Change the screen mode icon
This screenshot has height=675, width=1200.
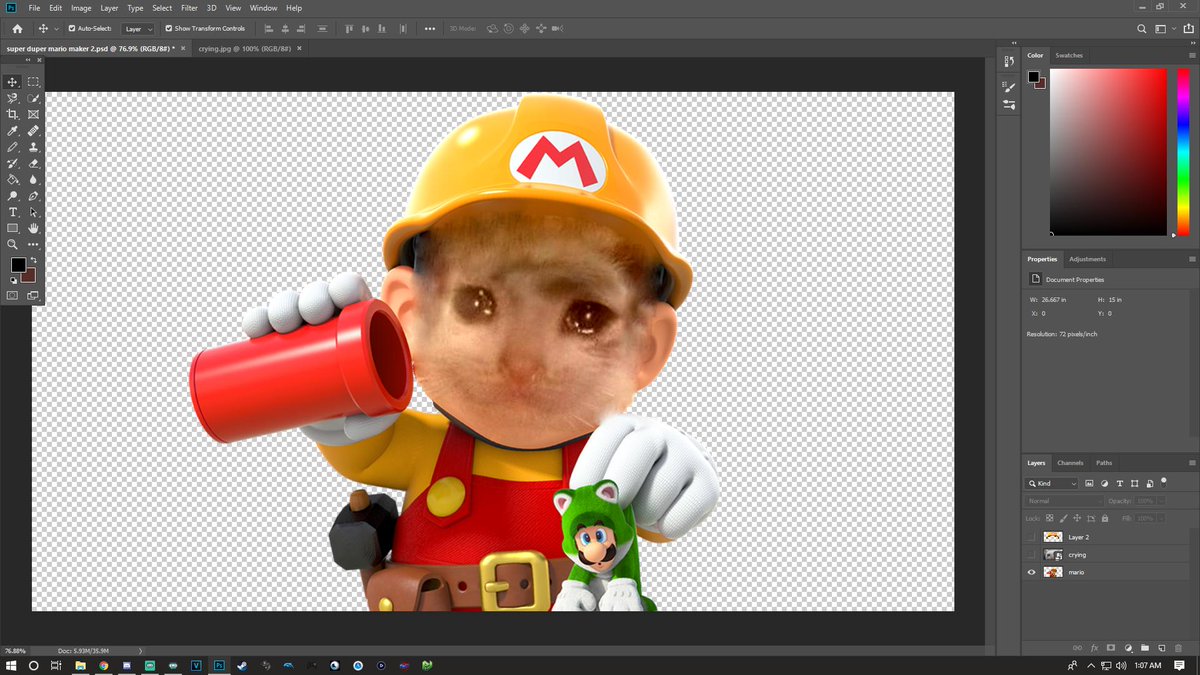(x=33, y=296)
